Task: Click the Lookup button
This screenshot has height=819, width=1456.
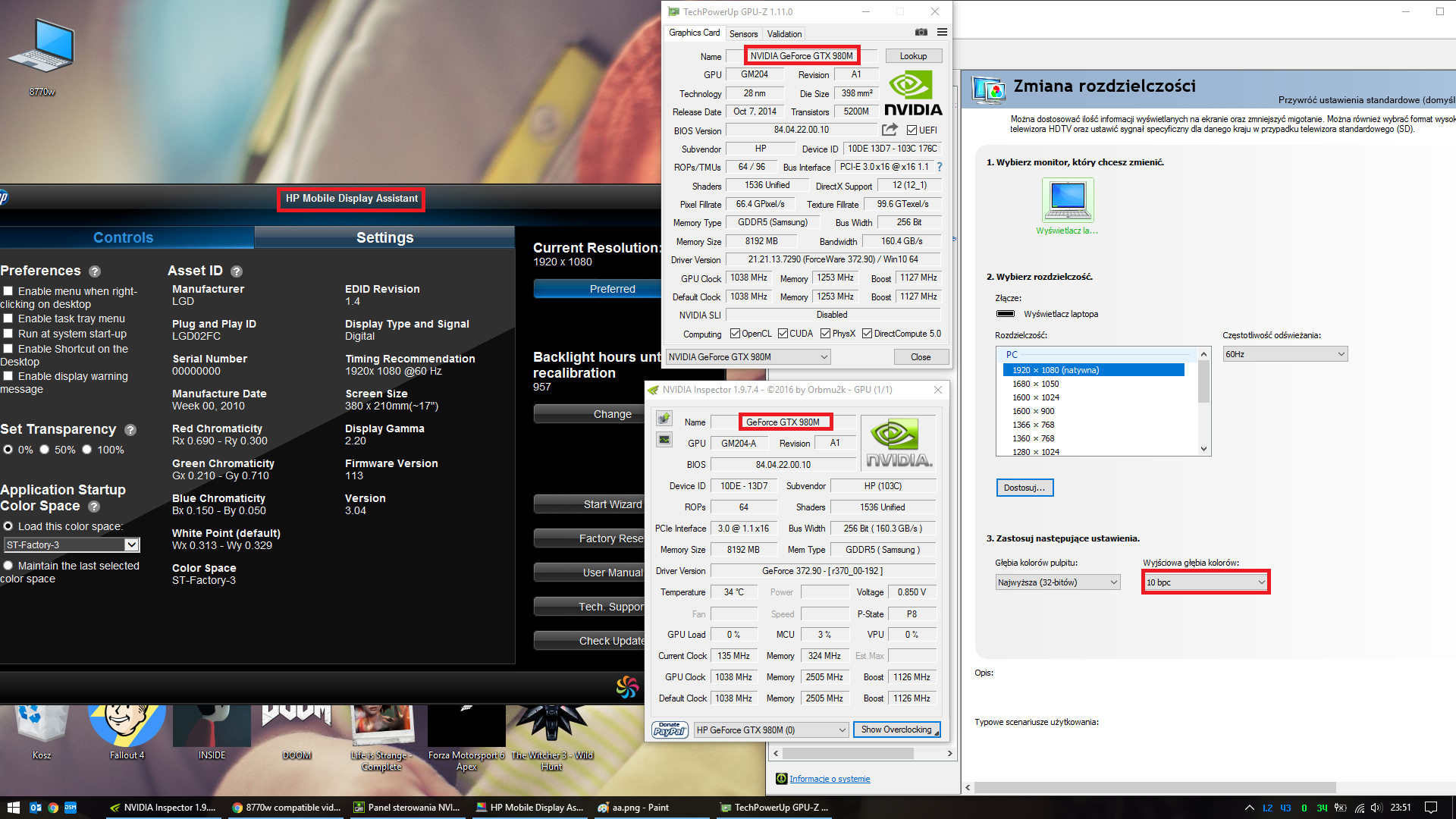Action: point(913,56)
